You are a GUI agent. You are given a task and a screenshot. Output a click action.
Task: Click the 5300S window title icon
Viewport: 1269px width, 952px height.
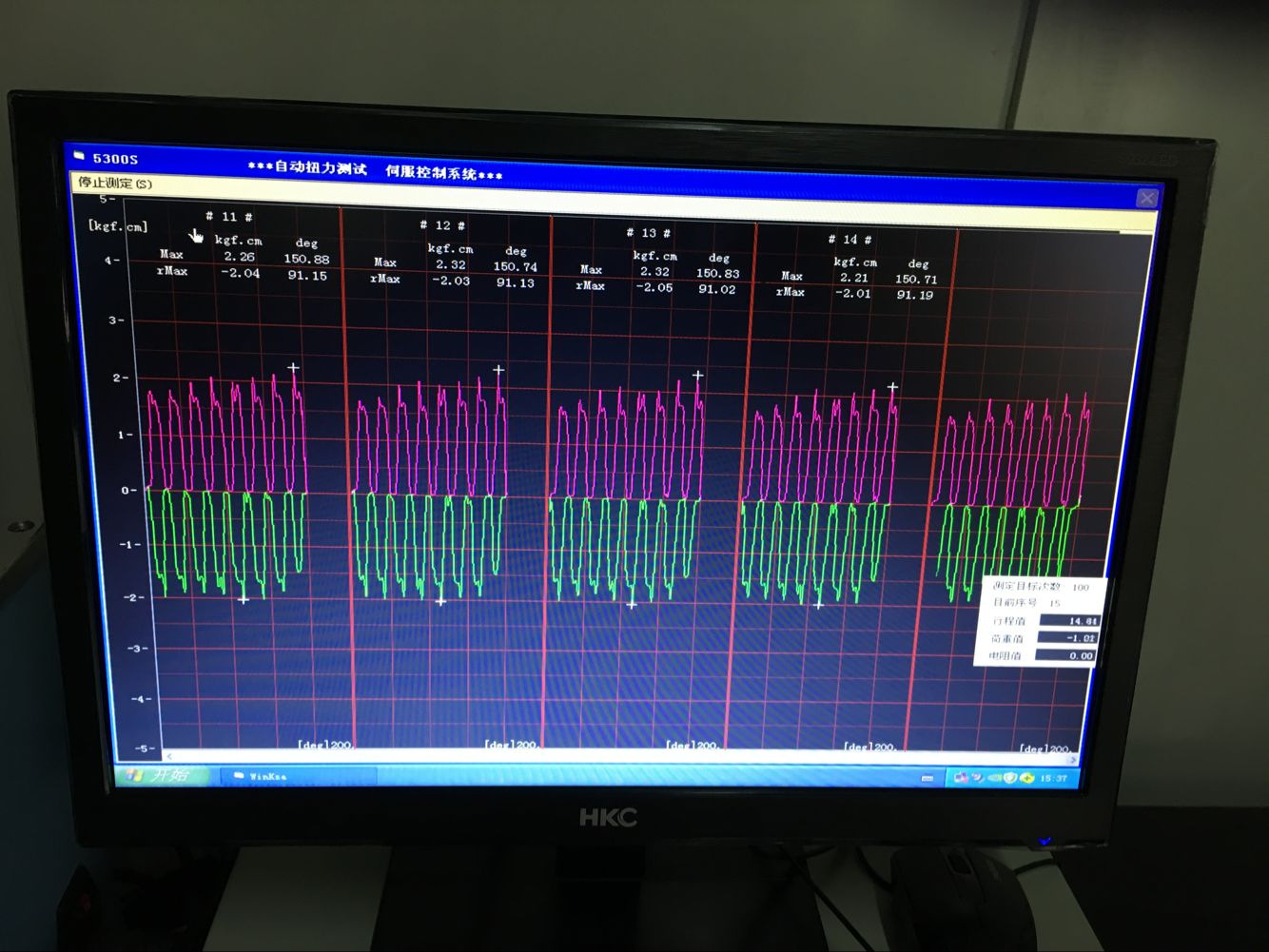tap(80, 157)
